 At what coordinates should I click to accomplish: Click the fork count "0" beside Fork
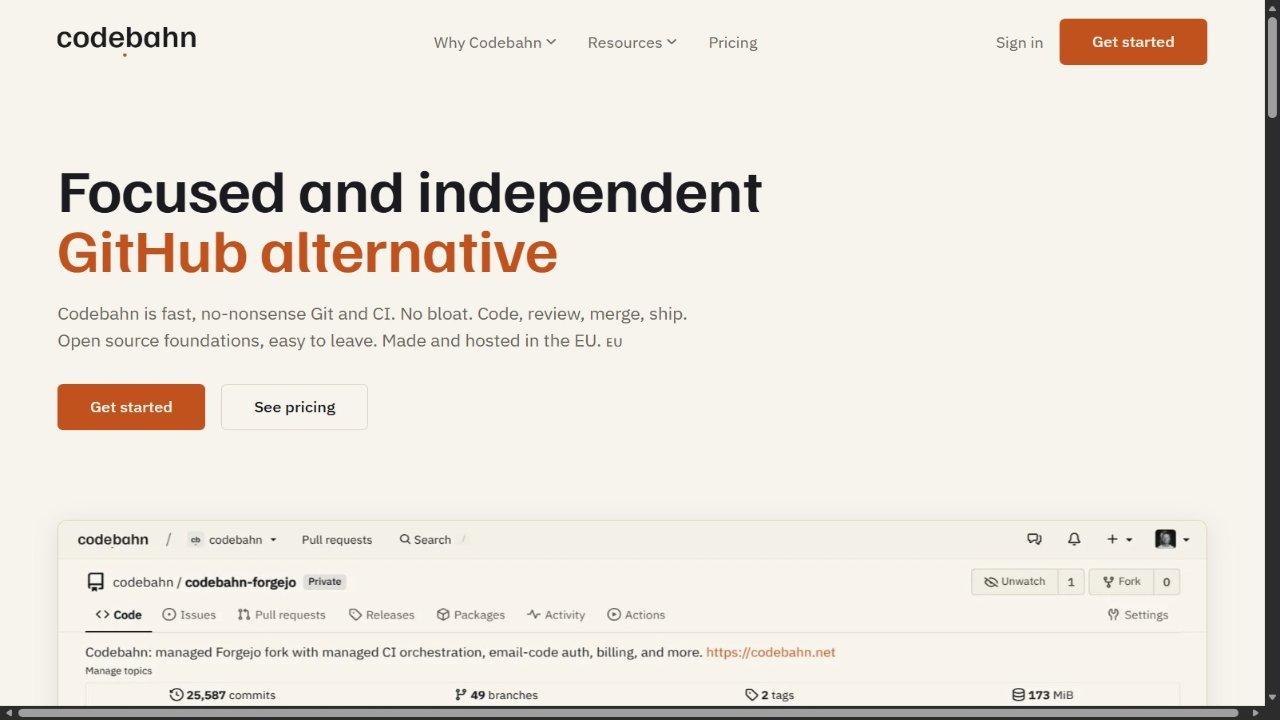(1166, 582)
